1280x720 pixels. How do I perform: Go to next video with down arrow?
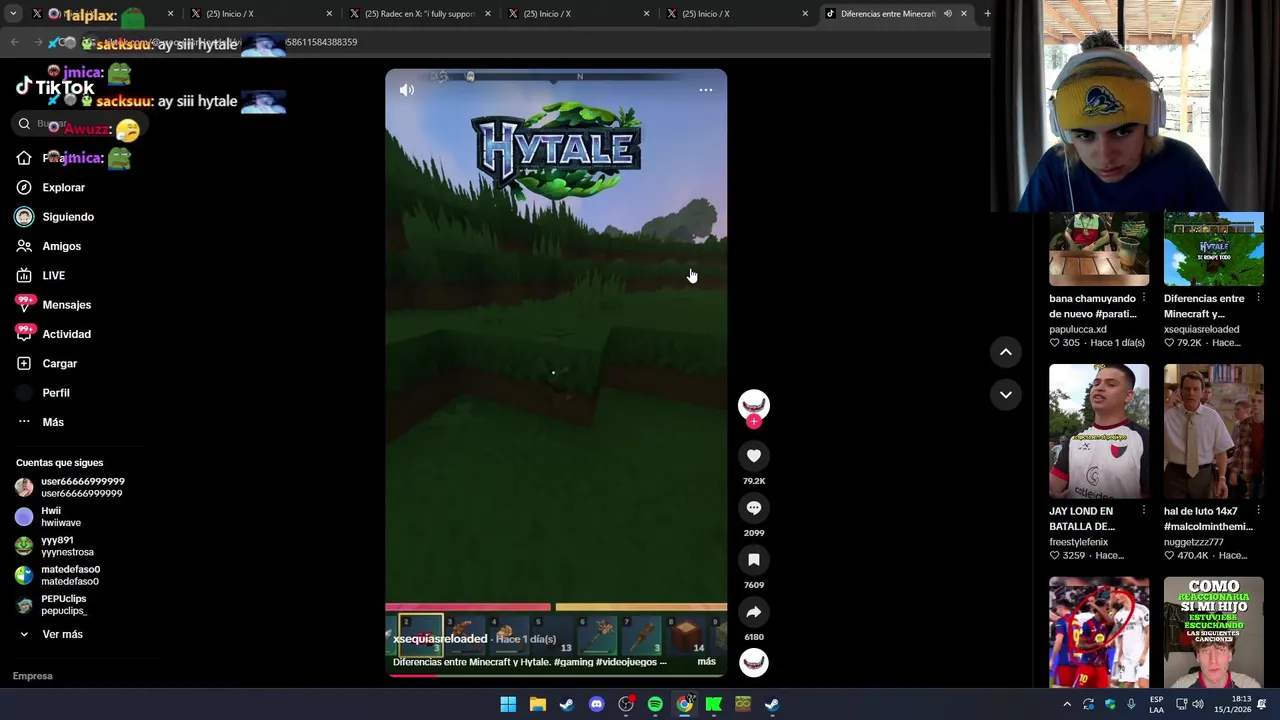click(x=1006, y=395)
